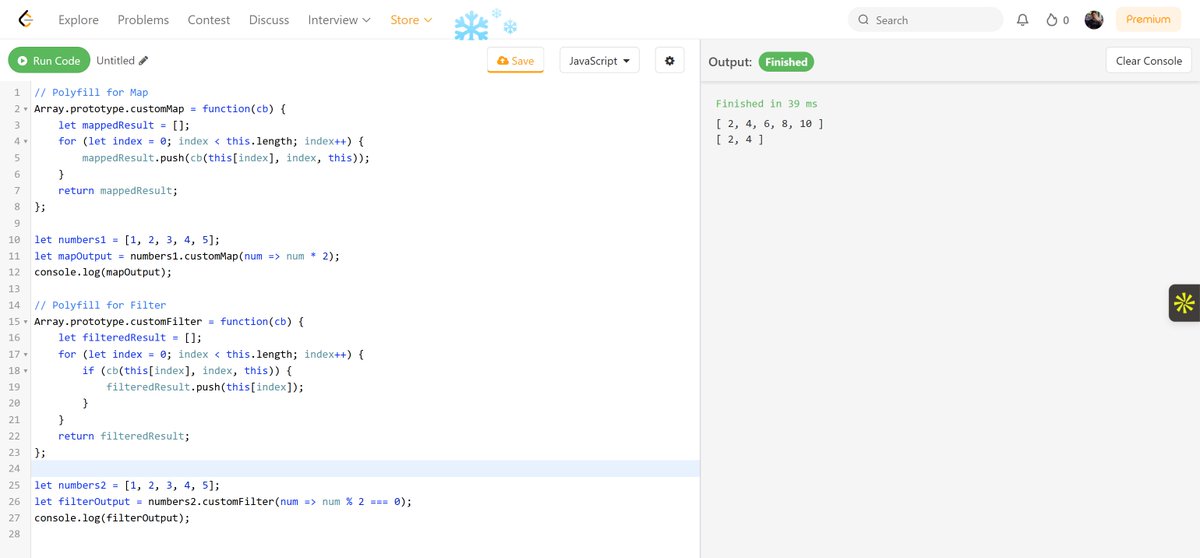
Task: Click 'let numbers2' declaration on line 25
Action: (x=127, y=485)
